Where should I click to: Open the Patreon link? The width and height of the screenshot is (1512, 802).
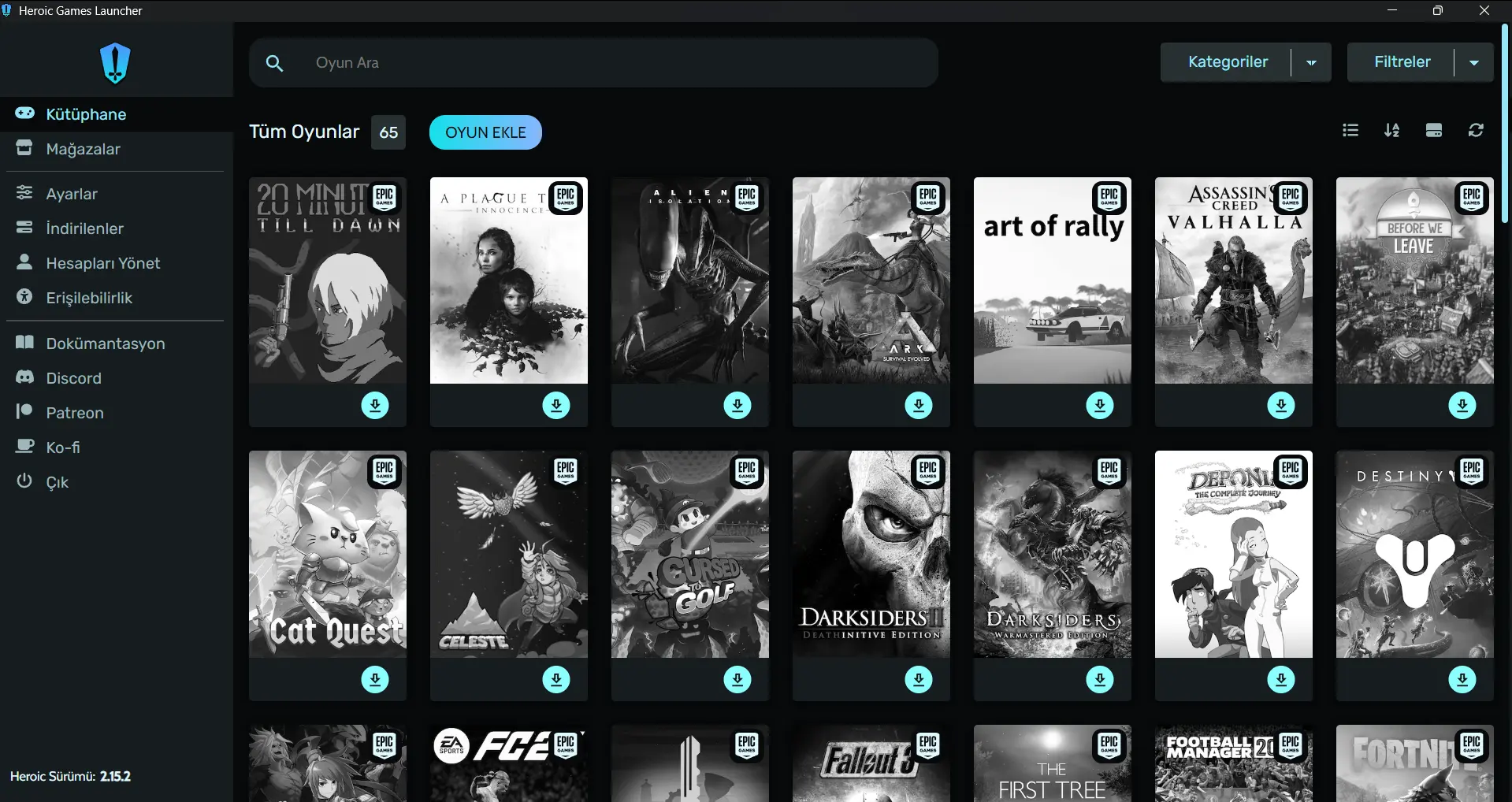[117, 413]
